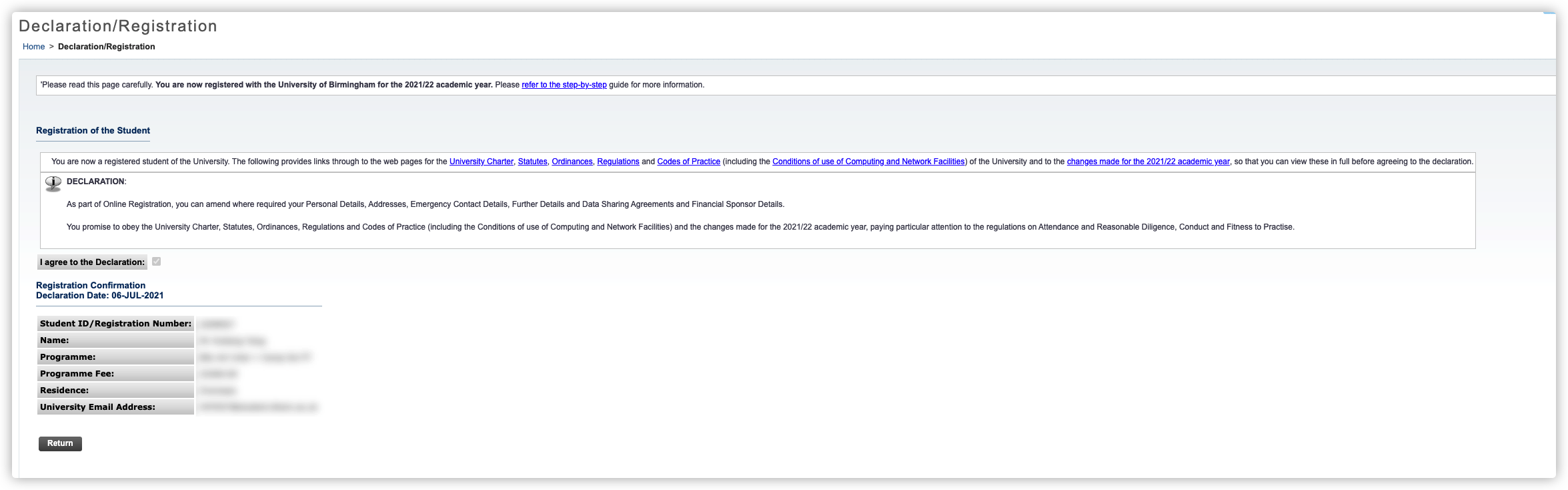This screenshot has height=490, width=1568.
Task: Visit the Ordinances link
Action: (x=572, y=162)
